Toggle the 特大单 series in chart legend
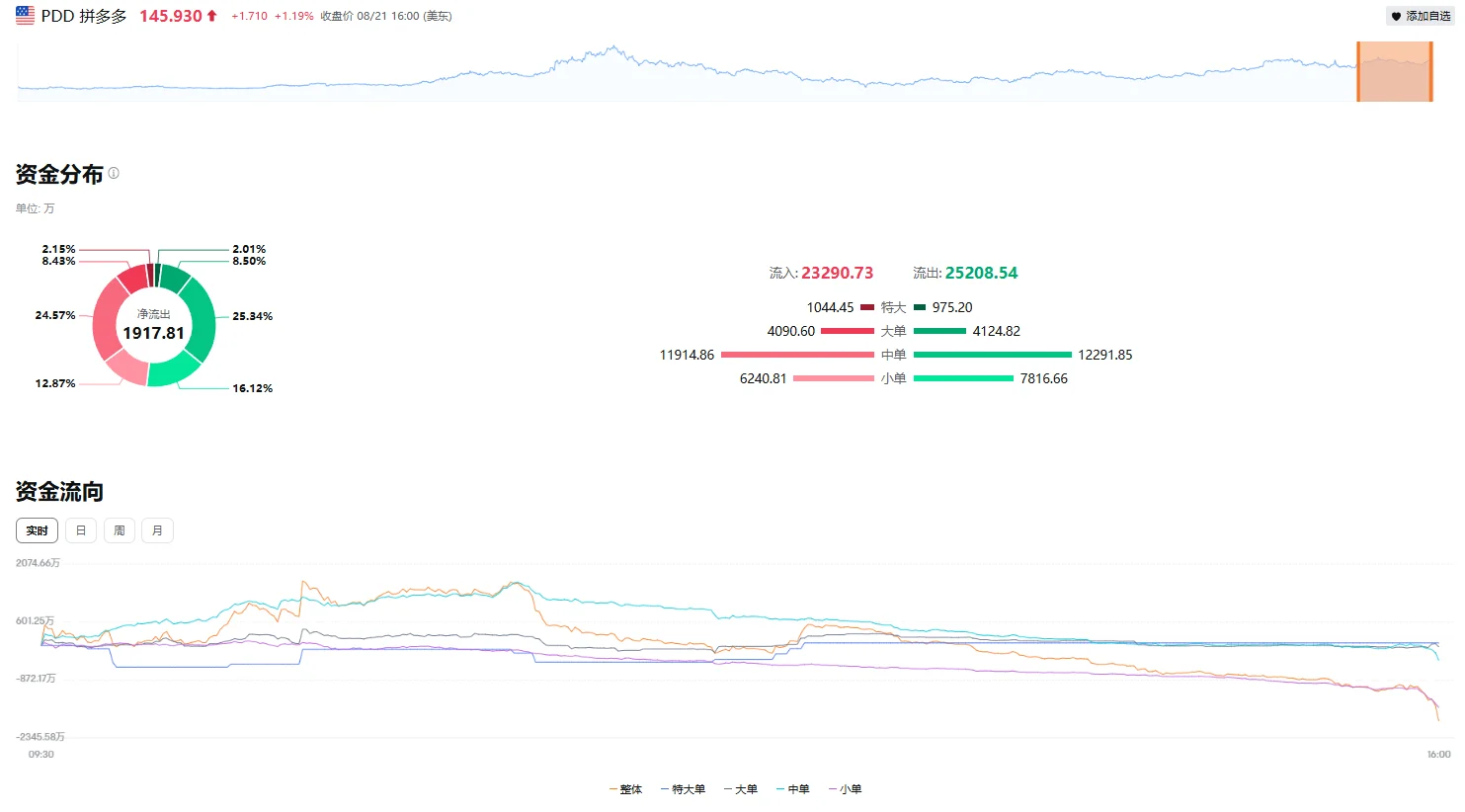 (683, 789)
